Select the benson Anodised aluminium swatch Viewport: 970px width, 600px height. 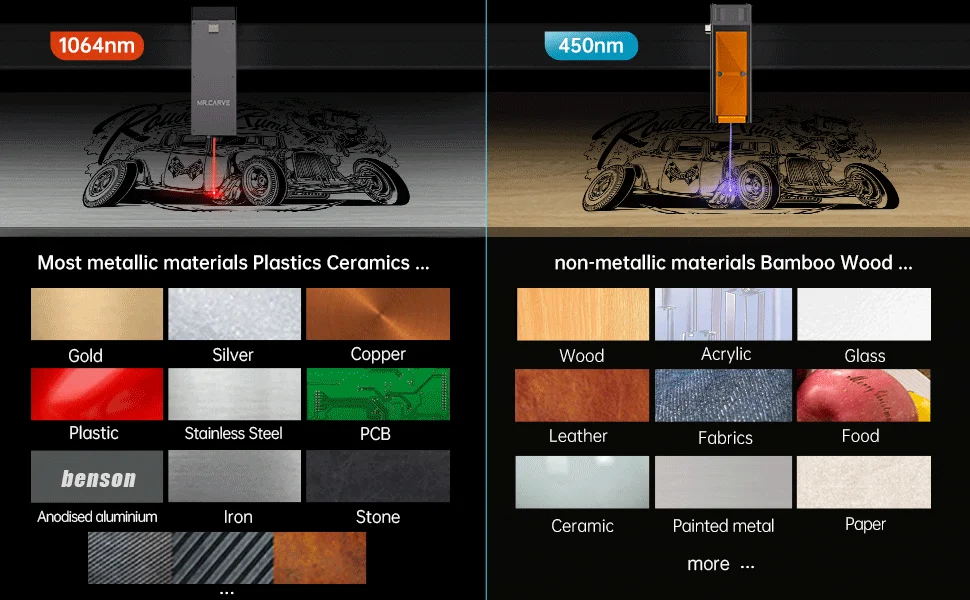[97, 476]
